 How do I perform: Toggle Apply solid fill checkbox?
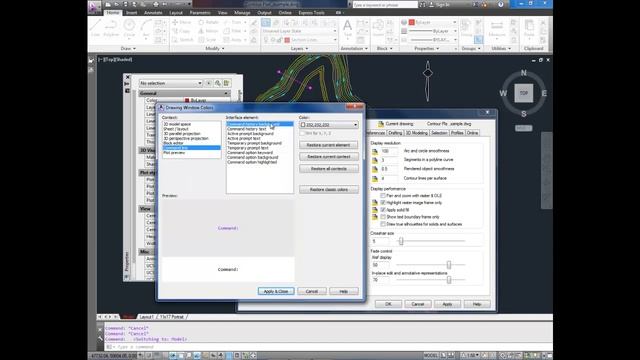pos(383,210)
